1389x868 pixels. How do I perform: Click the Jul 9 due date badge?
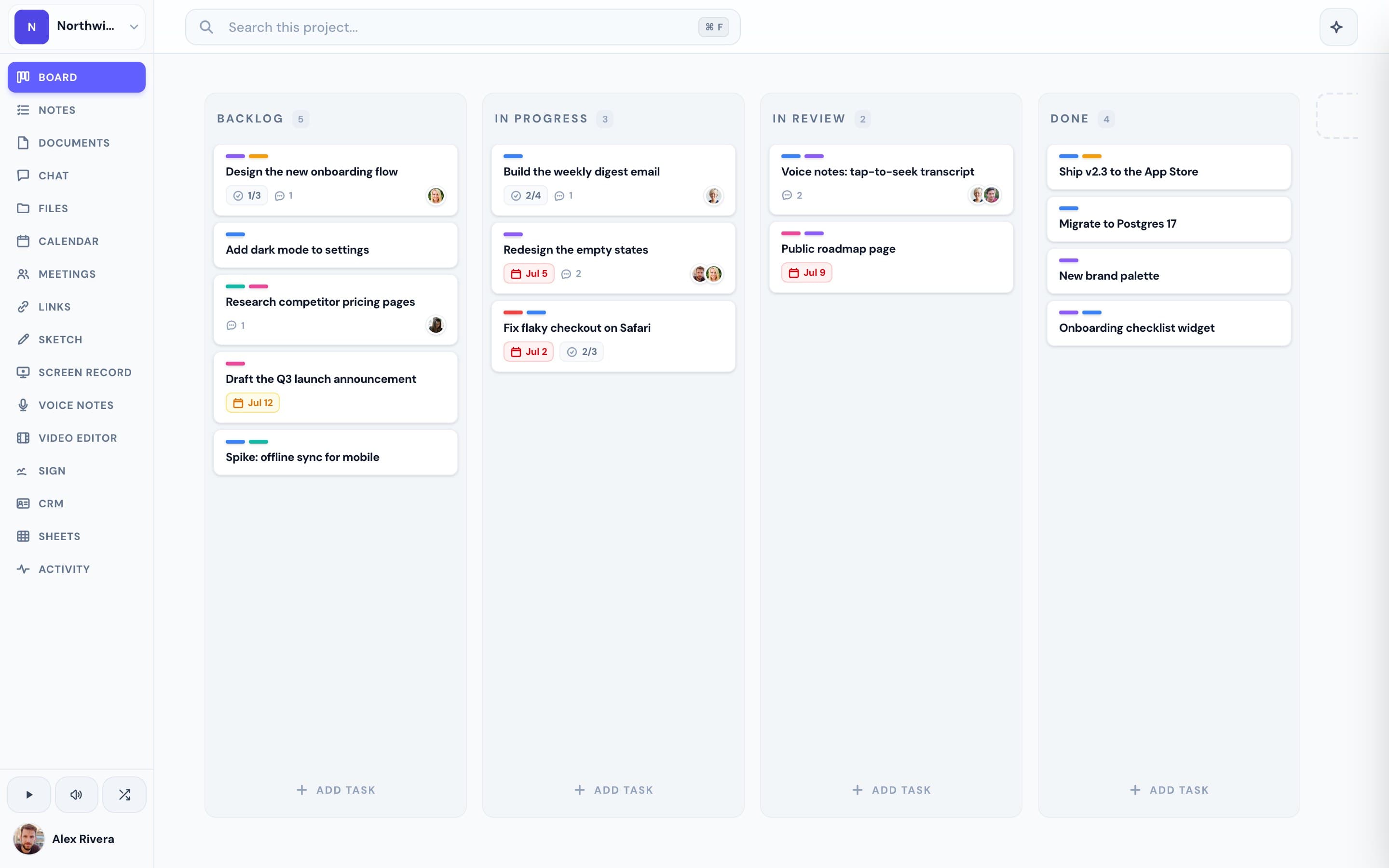[806, 272]
